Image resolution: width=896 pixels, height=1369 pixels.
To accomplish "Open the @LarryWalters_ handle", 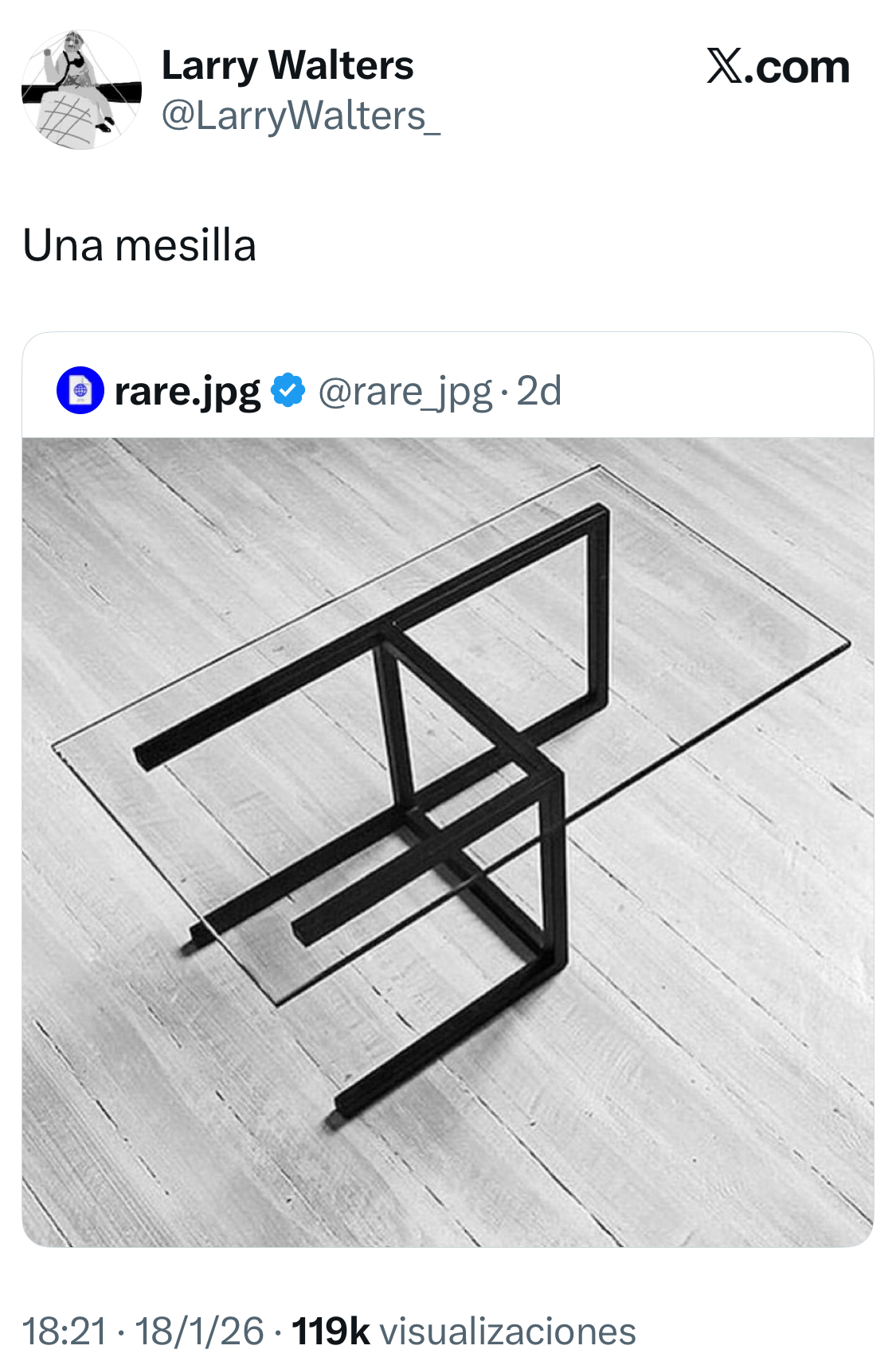I will (x=300, y=116).
